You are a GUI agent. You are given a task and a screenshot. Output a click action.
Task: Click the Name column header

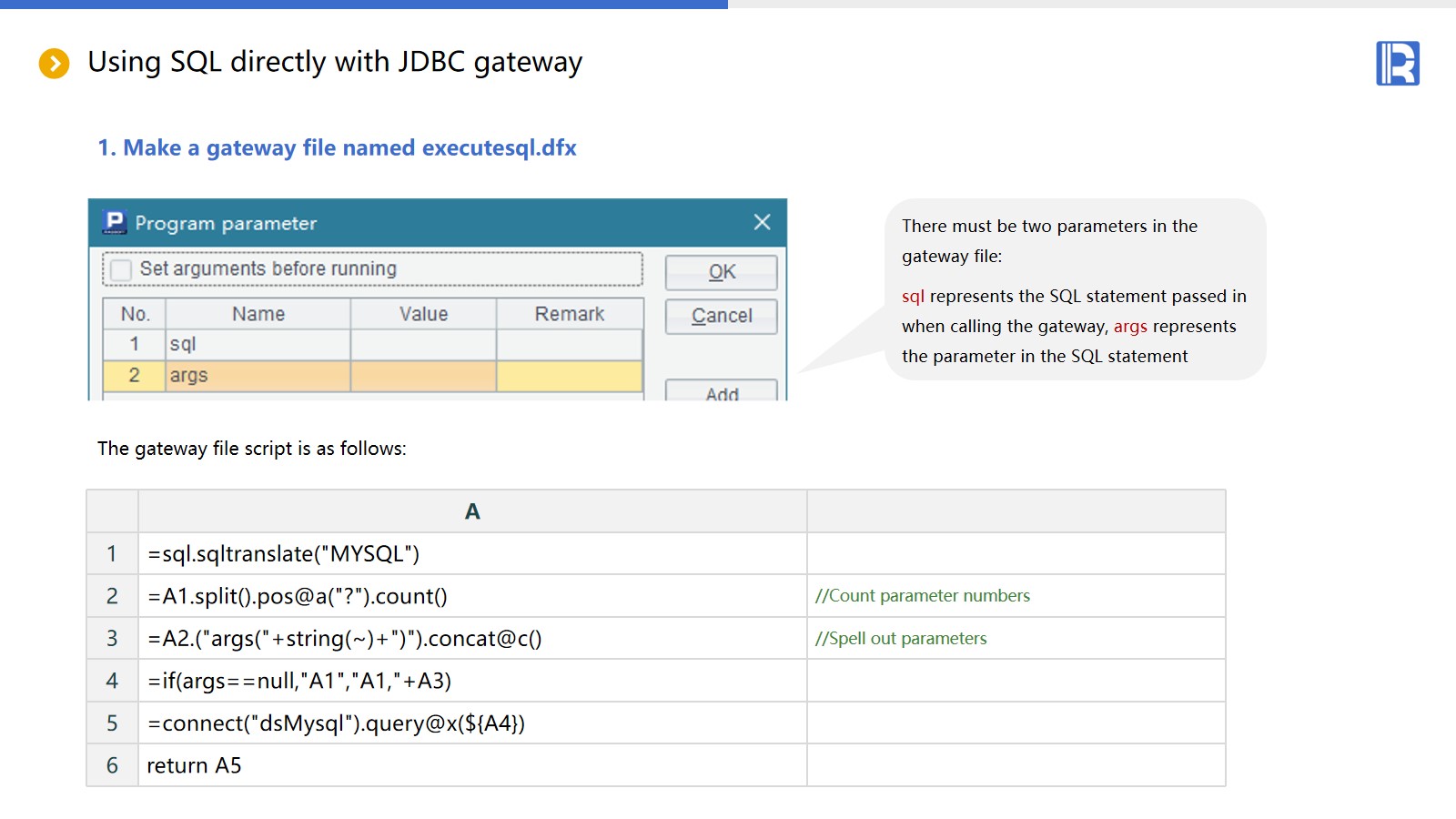click(258, 314)
